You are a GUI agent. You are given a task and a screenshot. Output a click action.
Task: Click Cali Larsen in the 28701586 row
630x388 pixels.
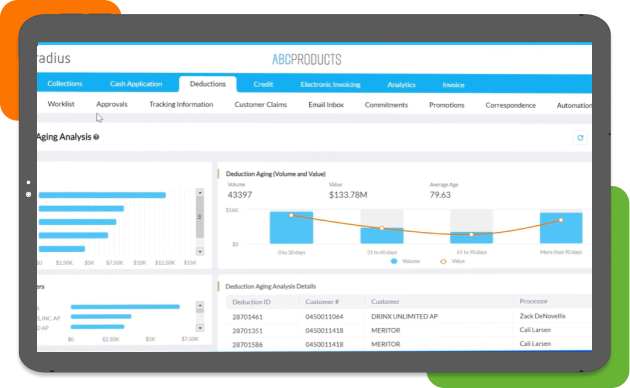click(535, 343)
